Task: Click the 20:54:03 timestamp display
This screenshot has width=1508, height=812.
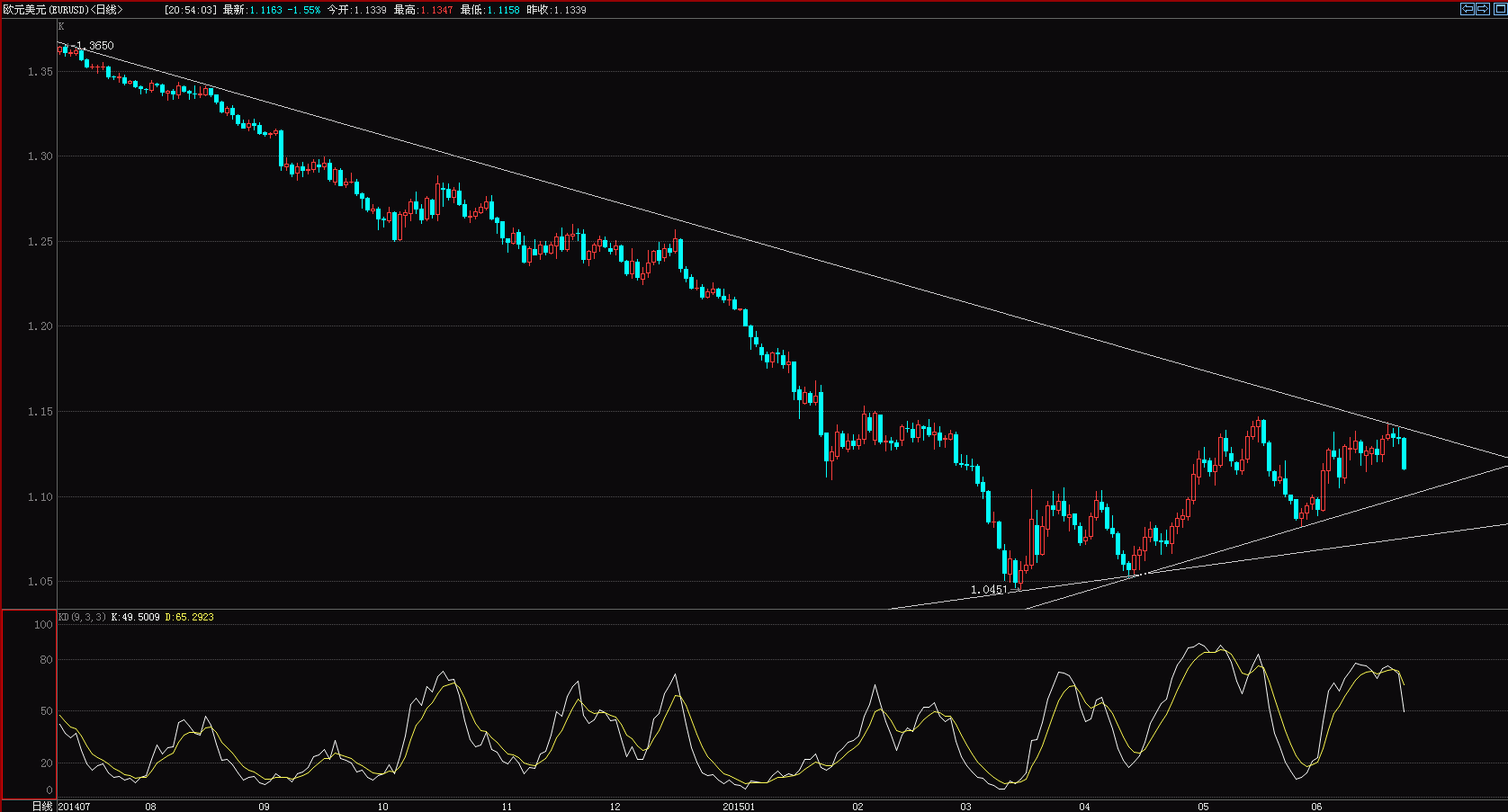Action: point(189,8)
